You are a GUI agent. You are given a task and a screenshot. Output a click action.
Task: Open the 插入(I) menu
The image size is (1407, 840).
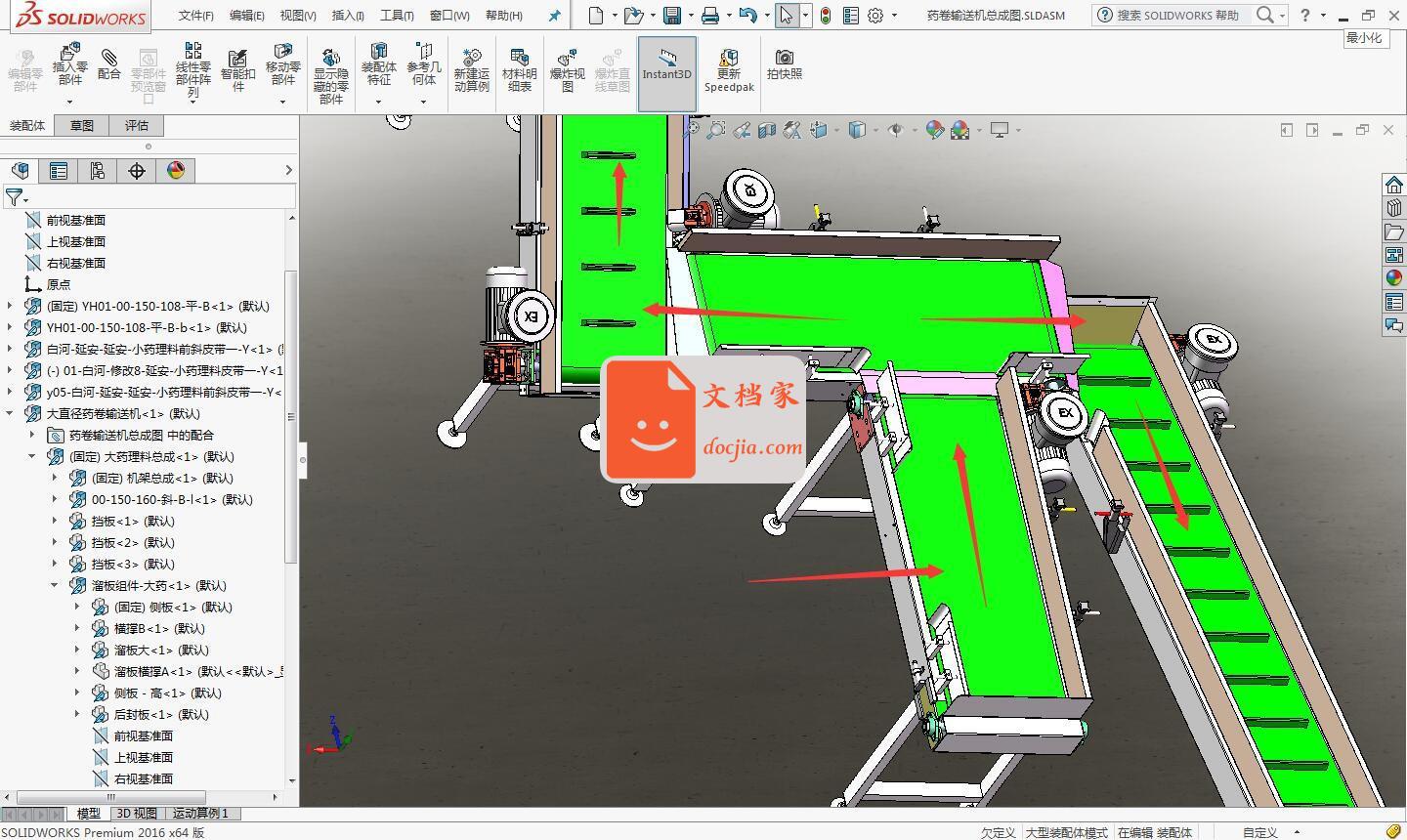coord(348,16)
